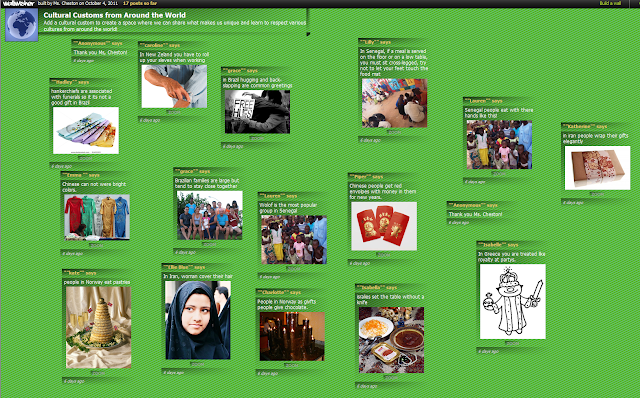Open the Free Hugs photo in grace's post
The image size is (640, 398).
(x=258, y=112)
